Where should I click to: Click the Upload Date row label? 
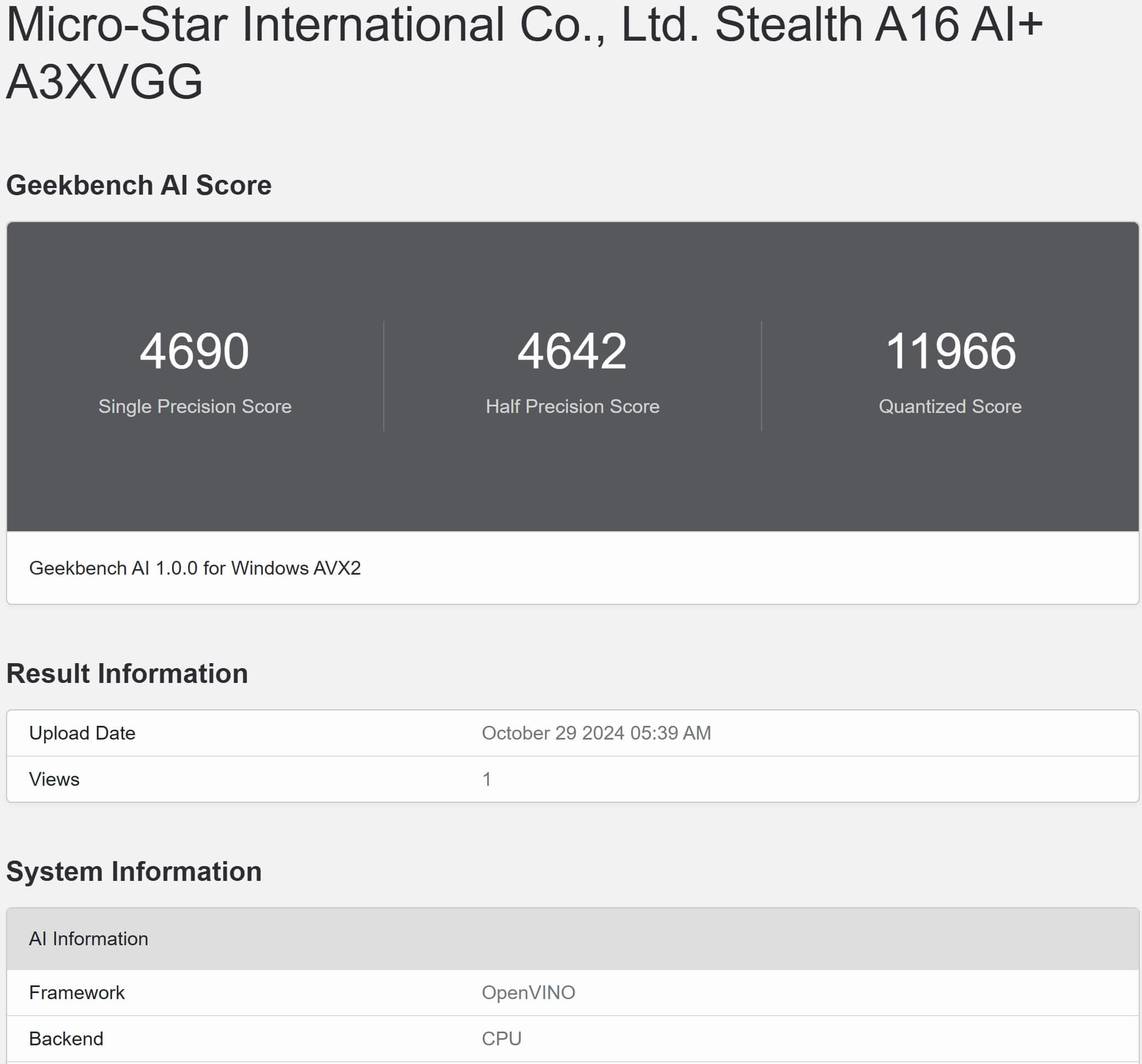(x=82, y=733)
